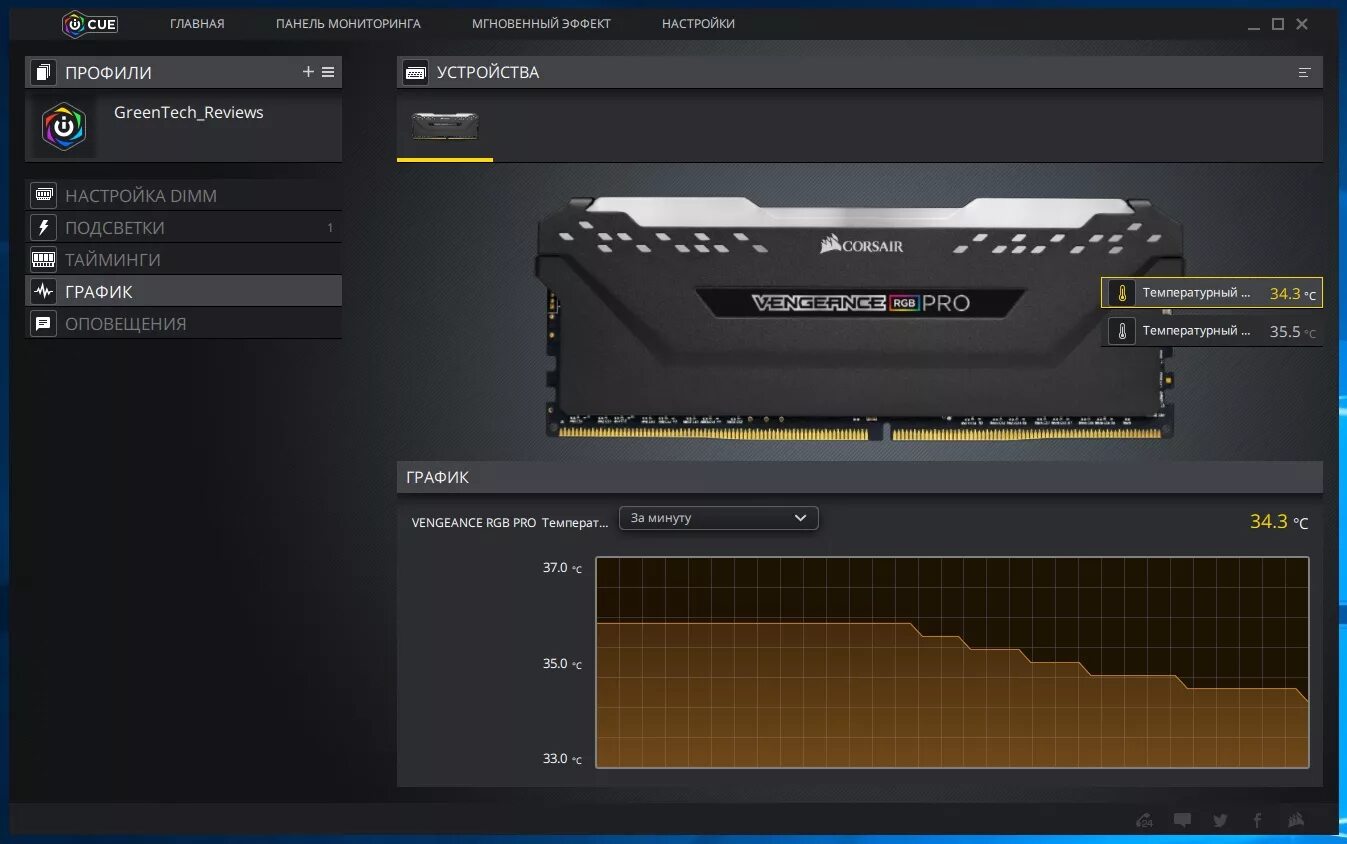The height and width of the screenshot is (844, 1347).
Task: Select the Vengeance RGB Pro device thumbnail
Action: (444, 125)
